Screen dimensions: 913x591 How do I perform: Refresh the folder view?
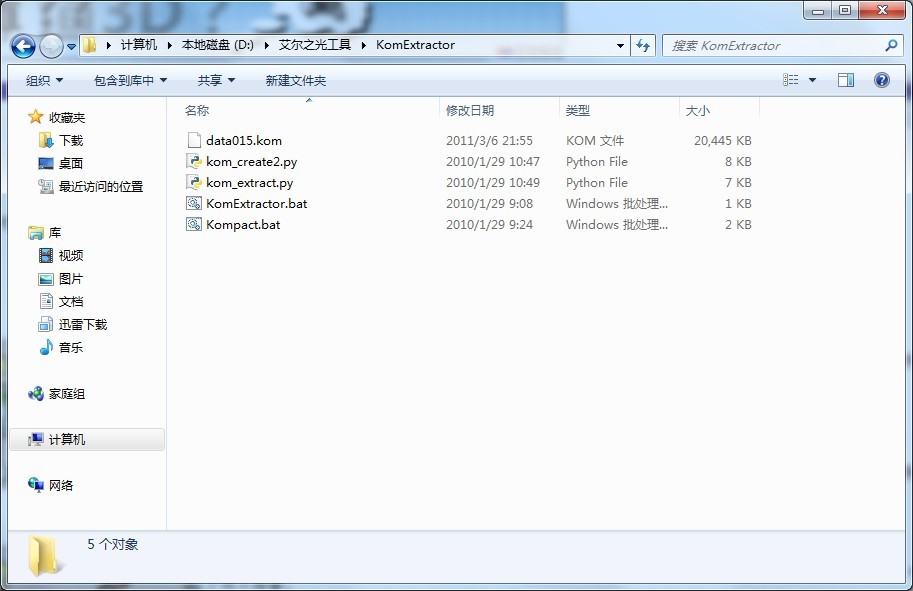click(x=643, y=45)
